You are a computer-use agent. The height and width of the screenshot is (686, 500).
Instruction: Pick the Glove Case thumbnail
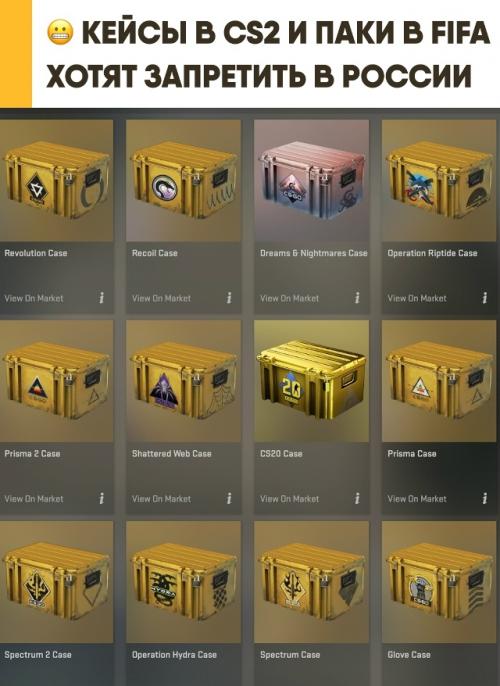point(439,582)
